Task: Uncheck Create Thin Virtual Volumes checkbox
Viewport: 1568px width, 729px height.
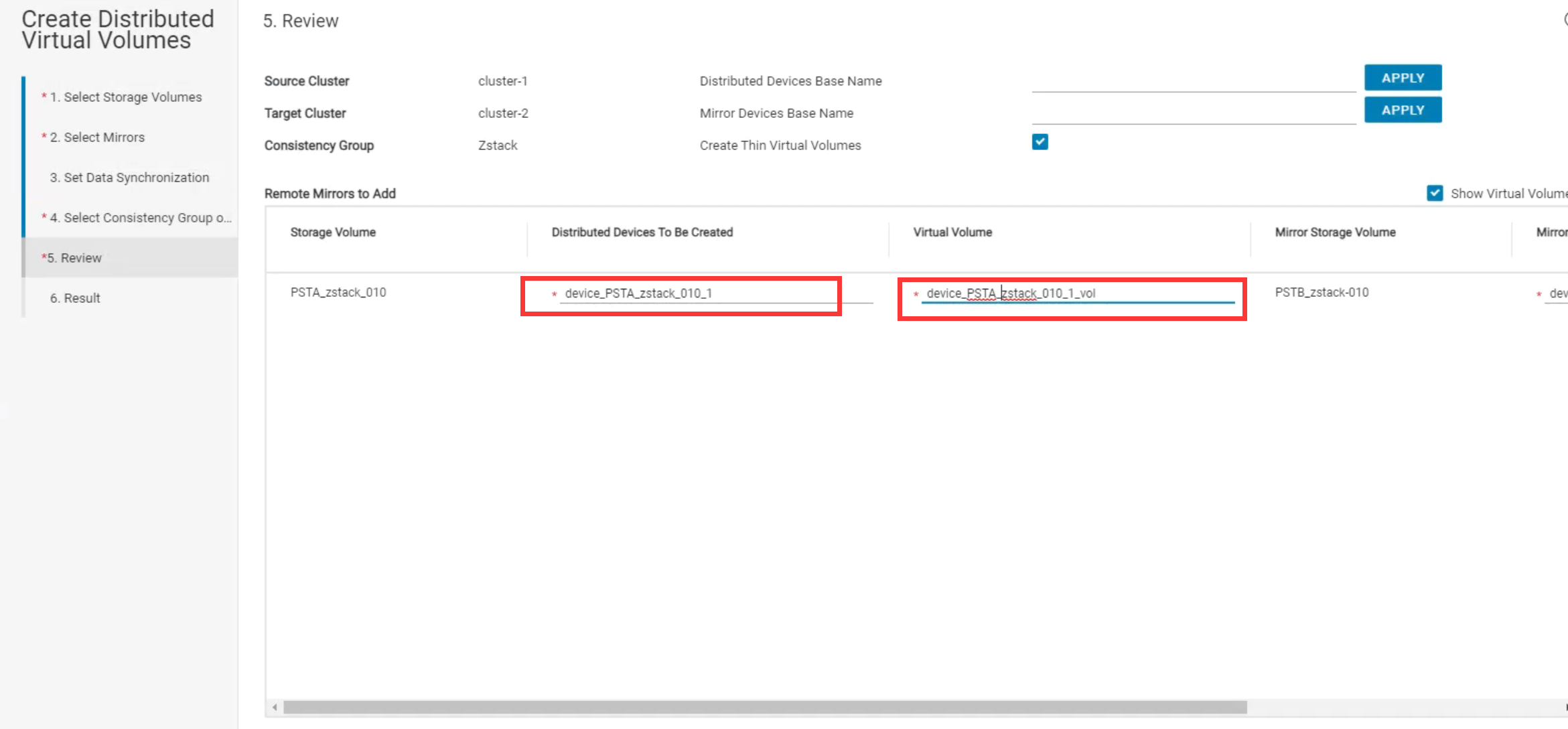Action: coord(1040,142)
